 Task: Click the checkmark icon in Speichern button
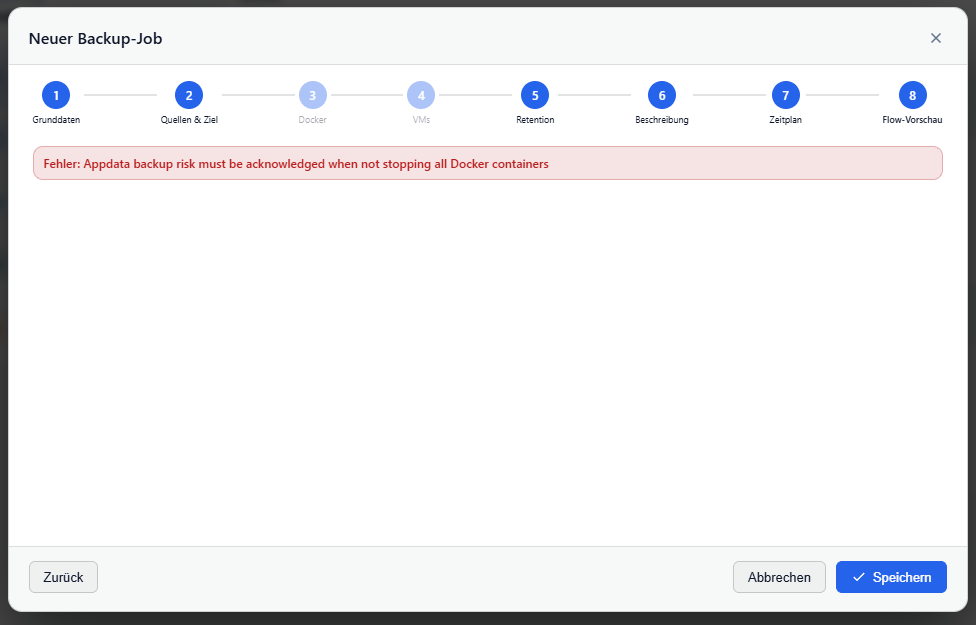[859, 577]
